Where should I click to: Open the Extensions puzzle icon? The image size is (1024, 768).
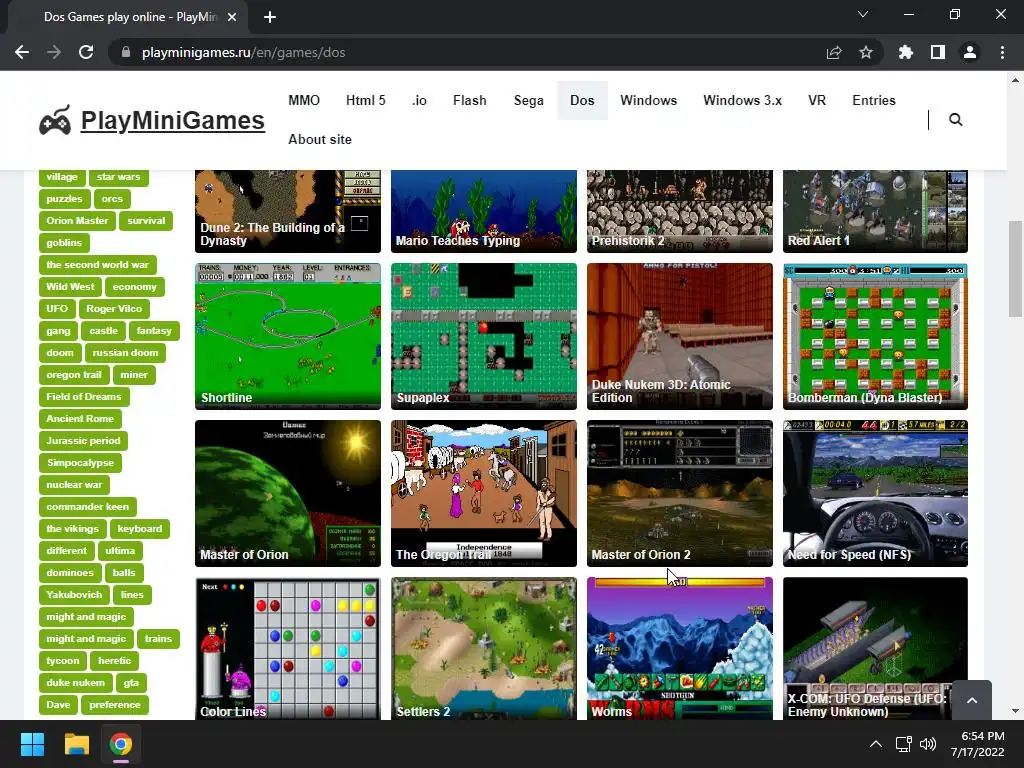906,52
